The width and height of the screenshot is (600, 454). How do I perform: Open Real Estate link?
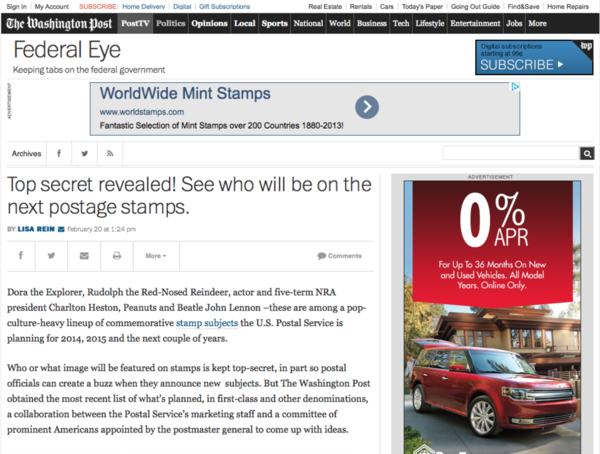[x=325, y=7]
